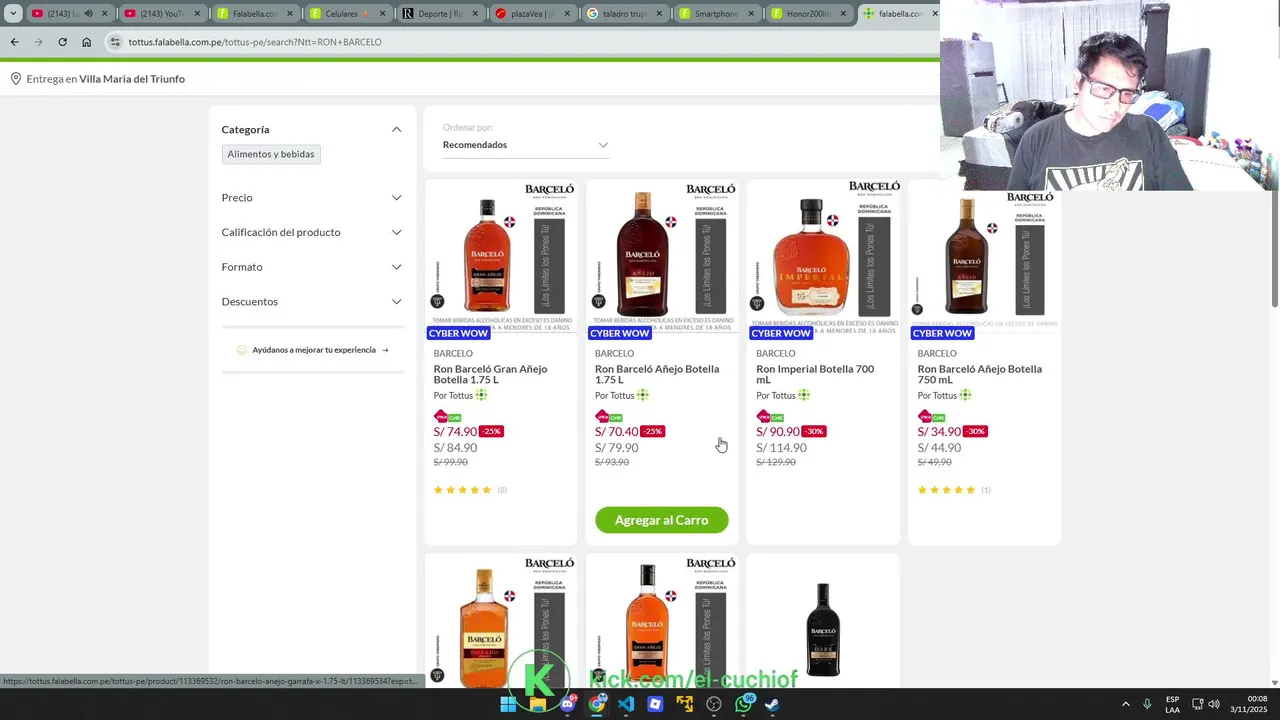Image resolution: width=1280 pixels, height=720 pixels.
Task: Mute icon on first YouTube tab
Action: tap(88, 14)
